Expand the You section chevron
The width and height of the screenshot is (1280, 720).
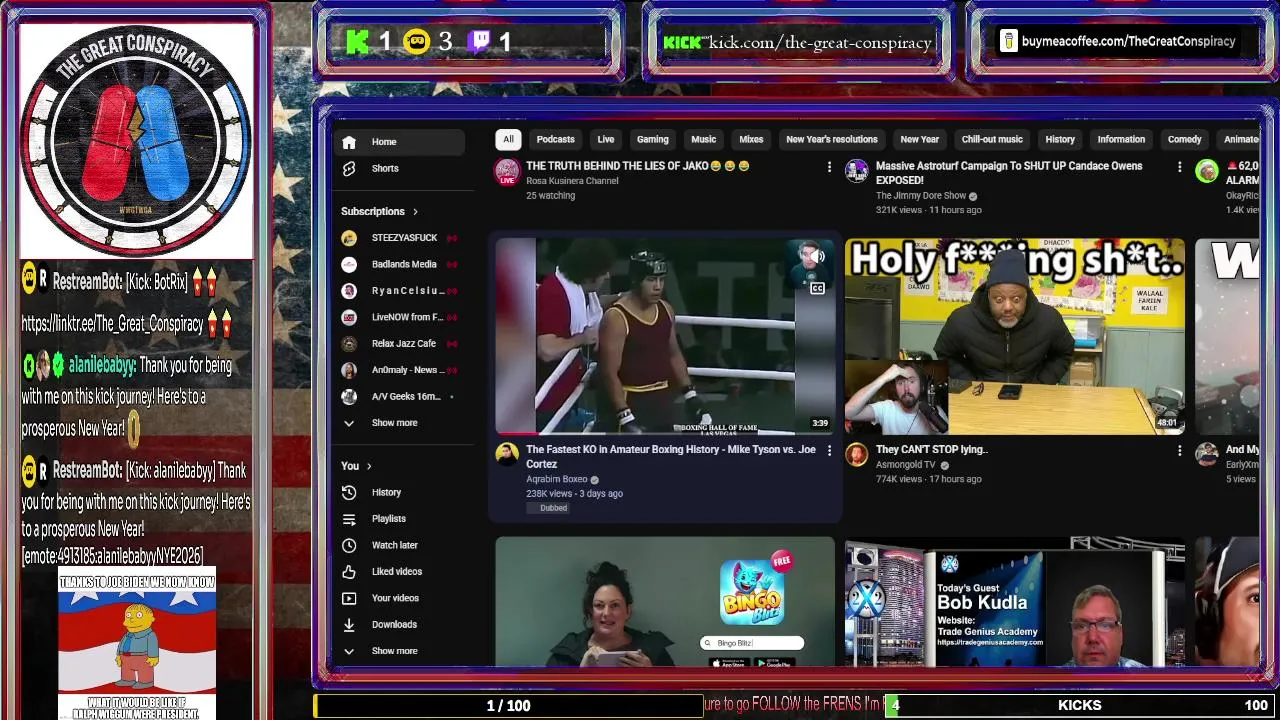(369, 466)
